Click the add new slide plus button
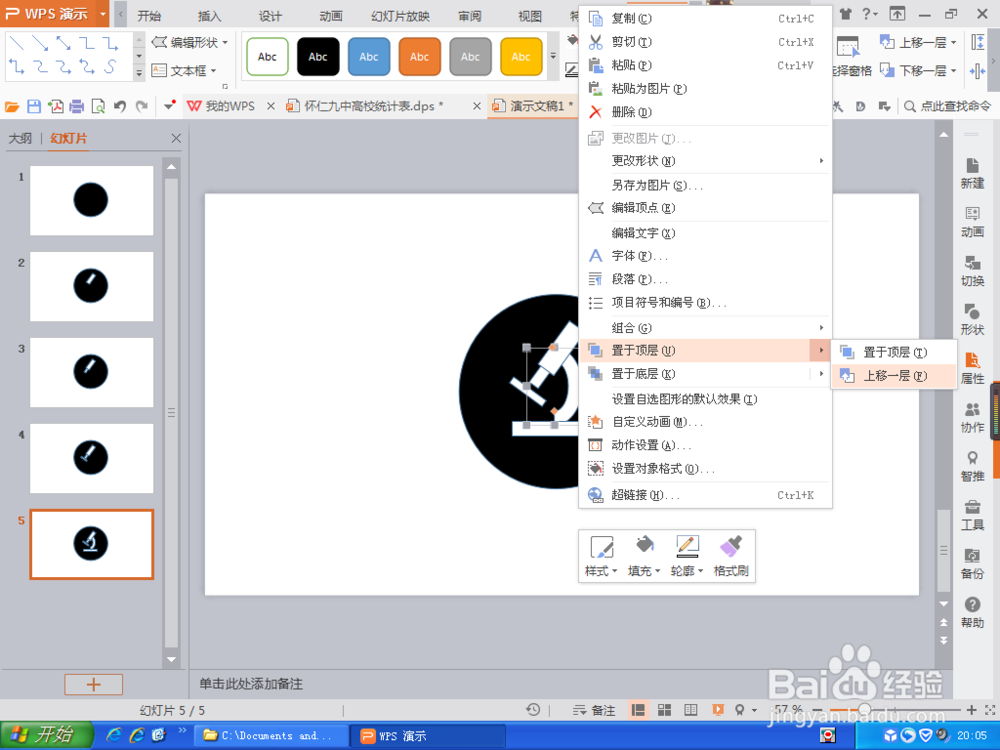 click(x=93, y=684)
